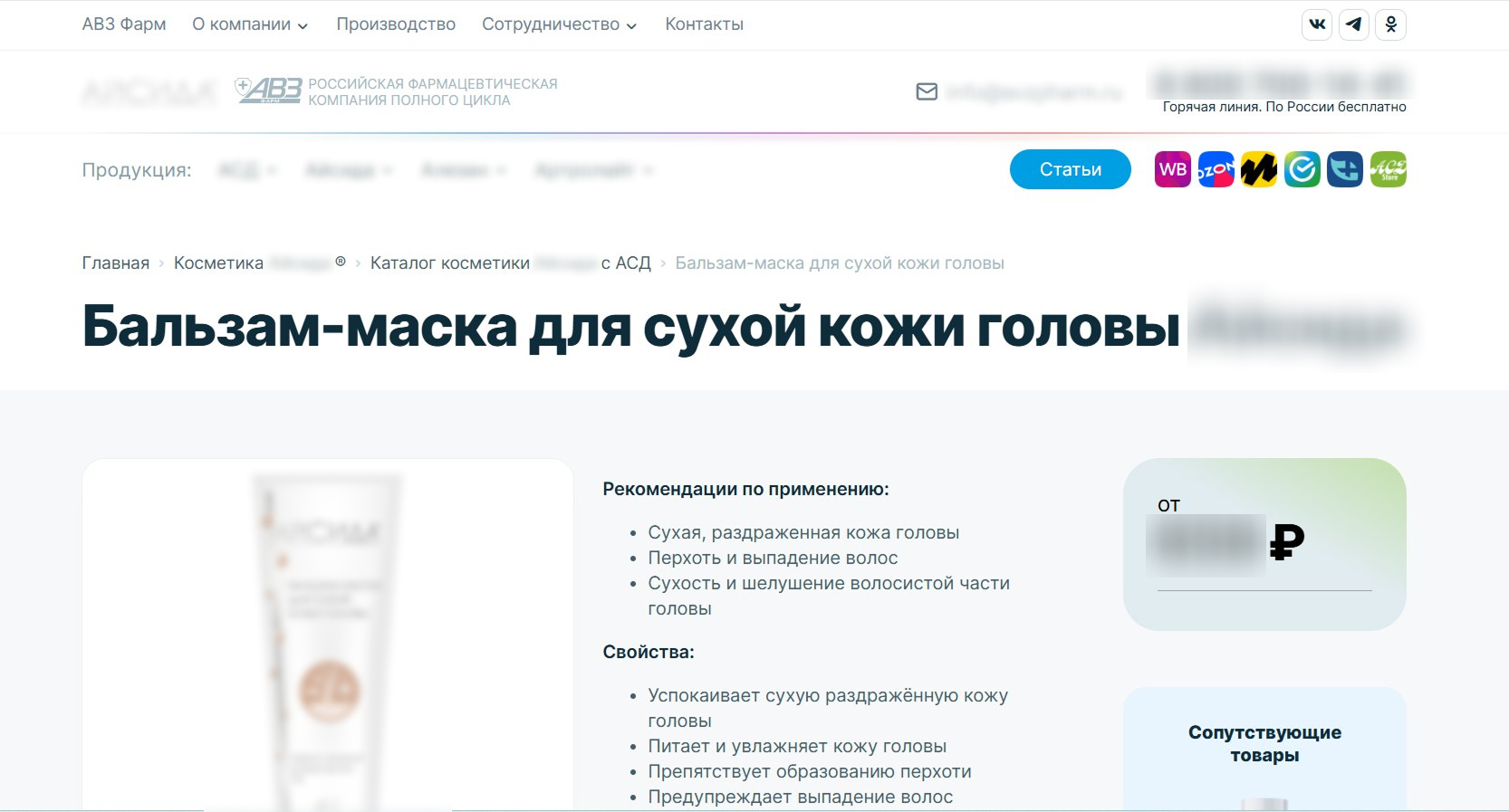This screenshot has height=812, width=1509.
Task: Click the Сопутствующие товары heading
Action: 1264,743
